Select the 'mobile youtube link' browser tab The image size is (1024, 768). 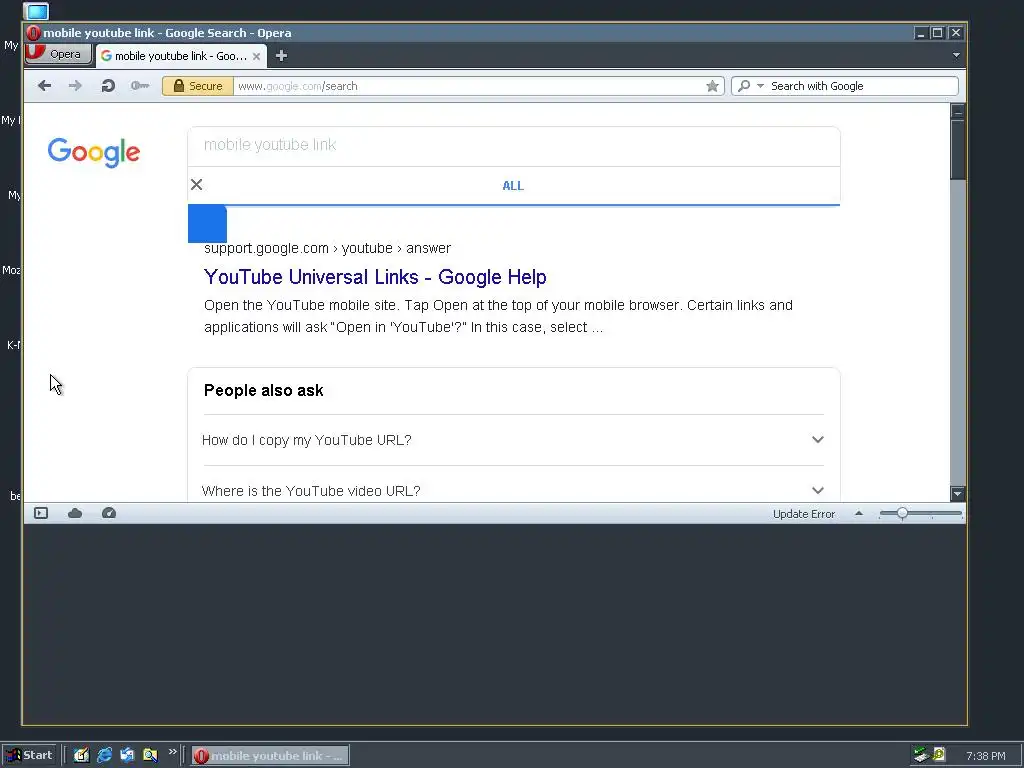coord(180,56)
